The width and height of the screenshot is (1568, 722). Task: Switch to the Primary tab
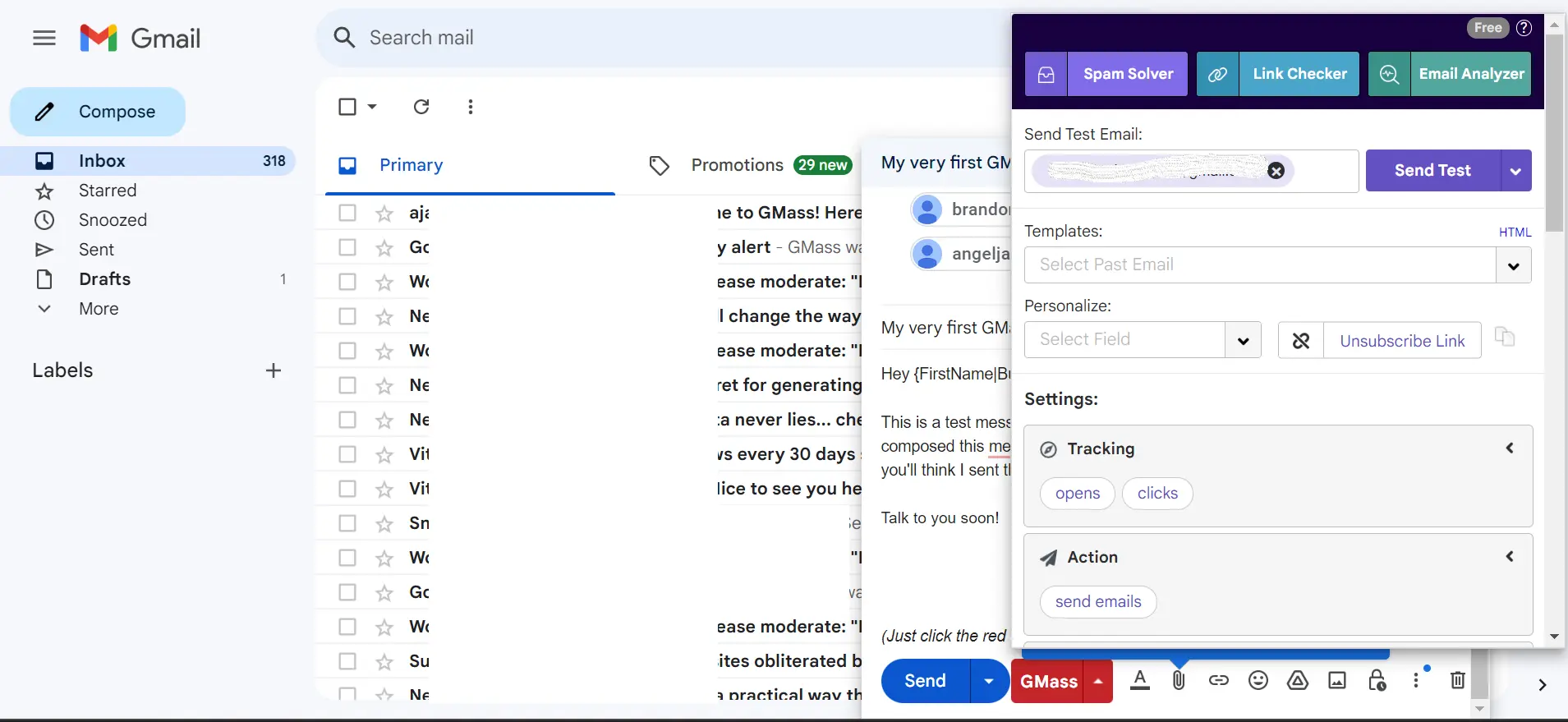tap(411, 165)
